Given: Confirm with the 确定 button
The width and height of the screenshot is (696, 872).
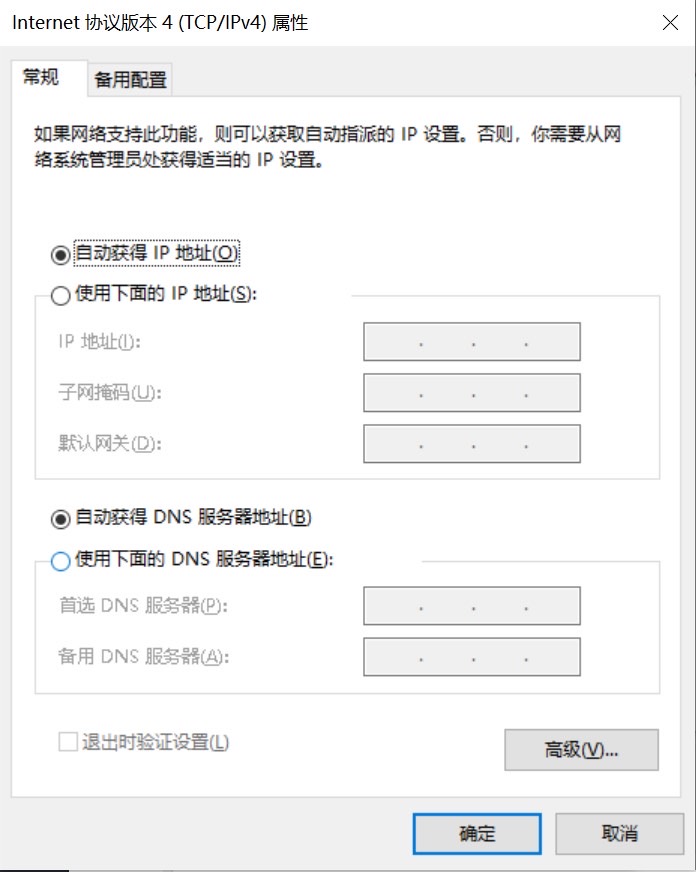Looking at the screenshot, I should click(477, 833).
